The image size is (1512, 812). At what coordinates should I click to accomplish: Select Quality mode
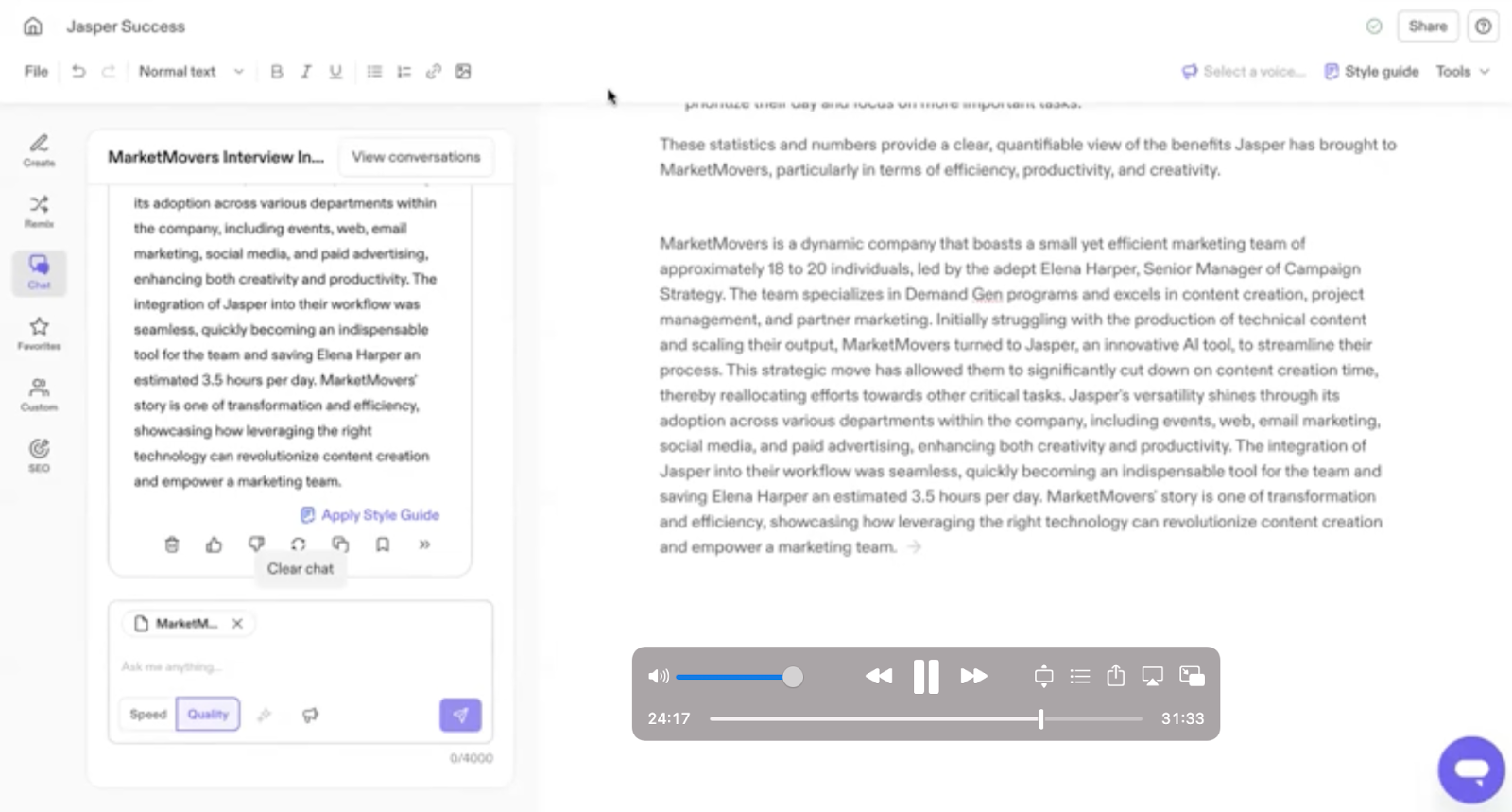(208, 715)
